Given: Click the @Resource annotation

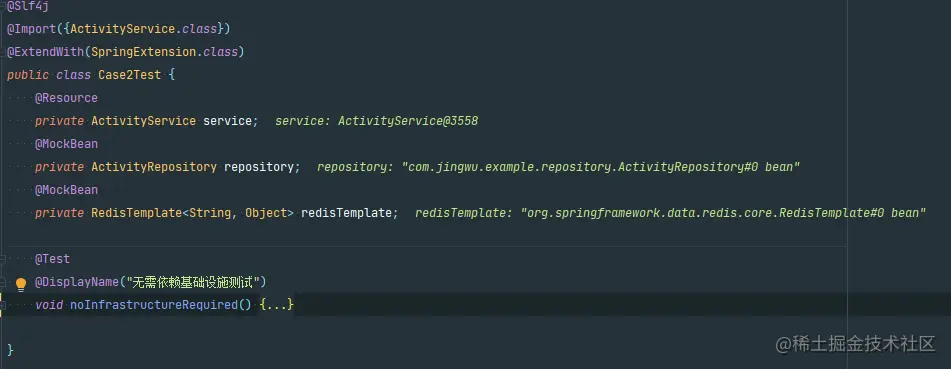Looking at the screenshot, I should click(x=66, y=98).
